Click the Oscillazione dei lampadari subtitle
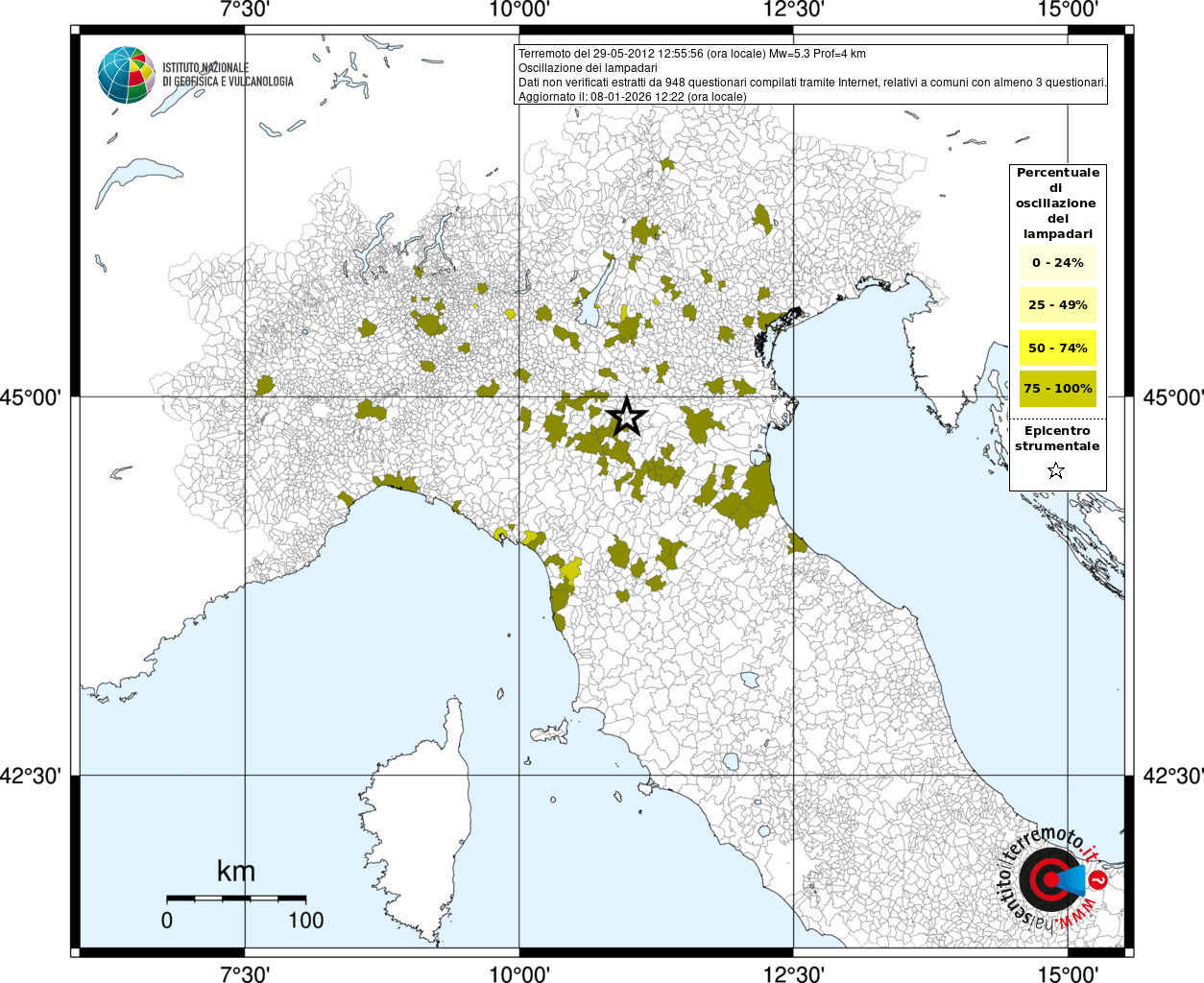Screen dimensions: 1204x983 588,68
